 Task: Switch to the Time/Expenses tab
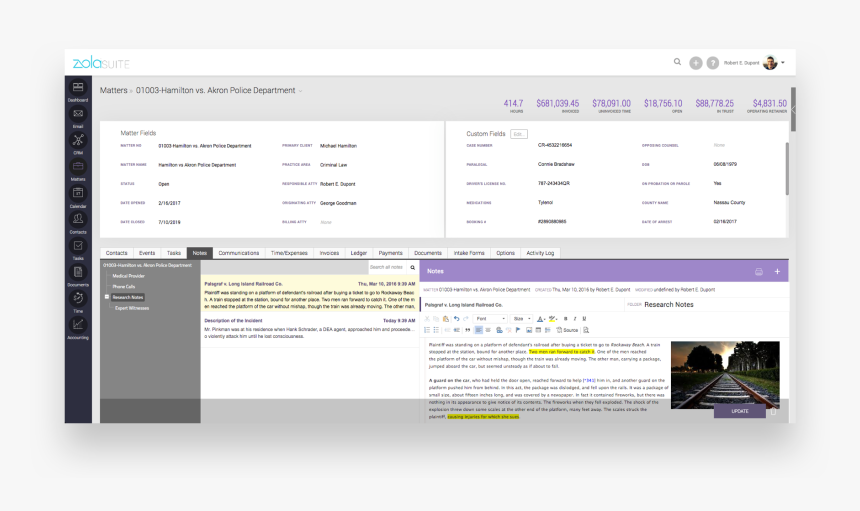pyautogui.click(x=289, y=253)
